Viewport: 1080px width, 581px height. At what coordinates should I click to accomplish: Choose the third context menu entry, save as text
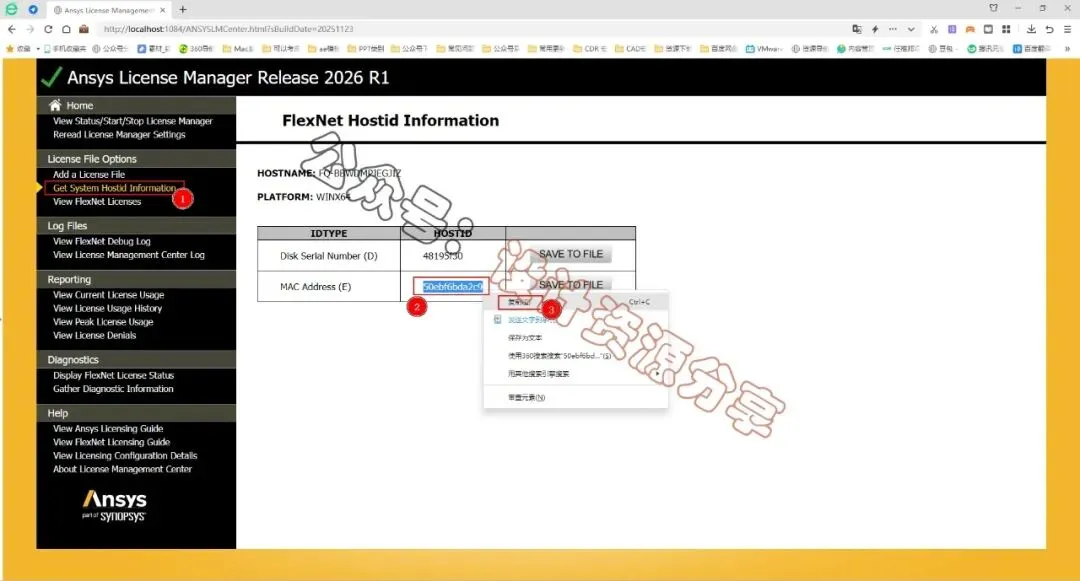click(576, 338)
